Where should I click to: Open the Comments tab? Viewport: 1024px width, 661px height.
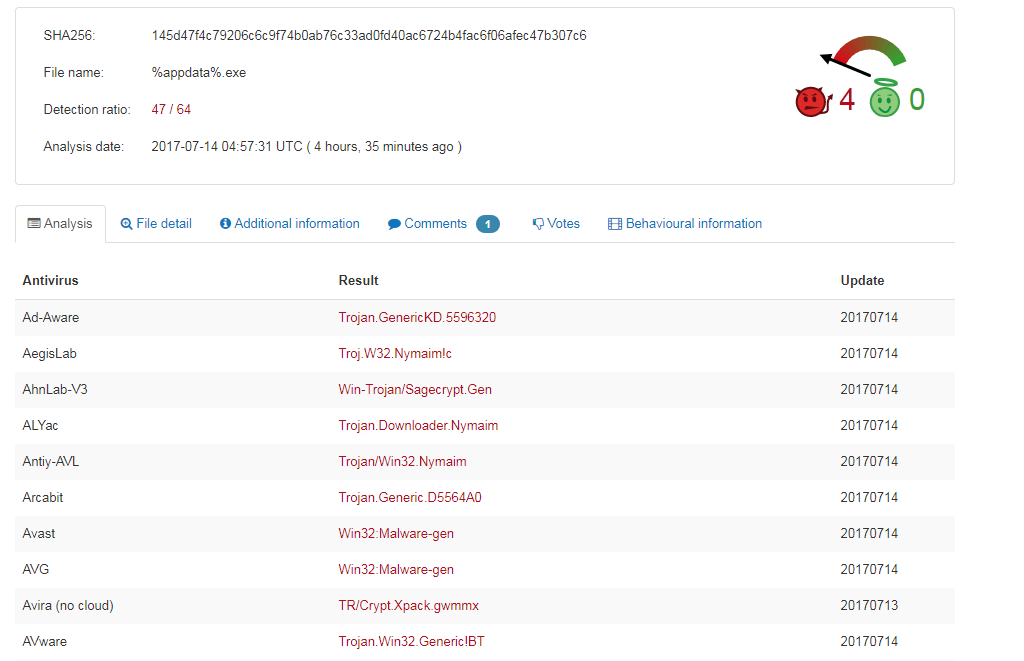pyautogui.click(x=443, y=223)
